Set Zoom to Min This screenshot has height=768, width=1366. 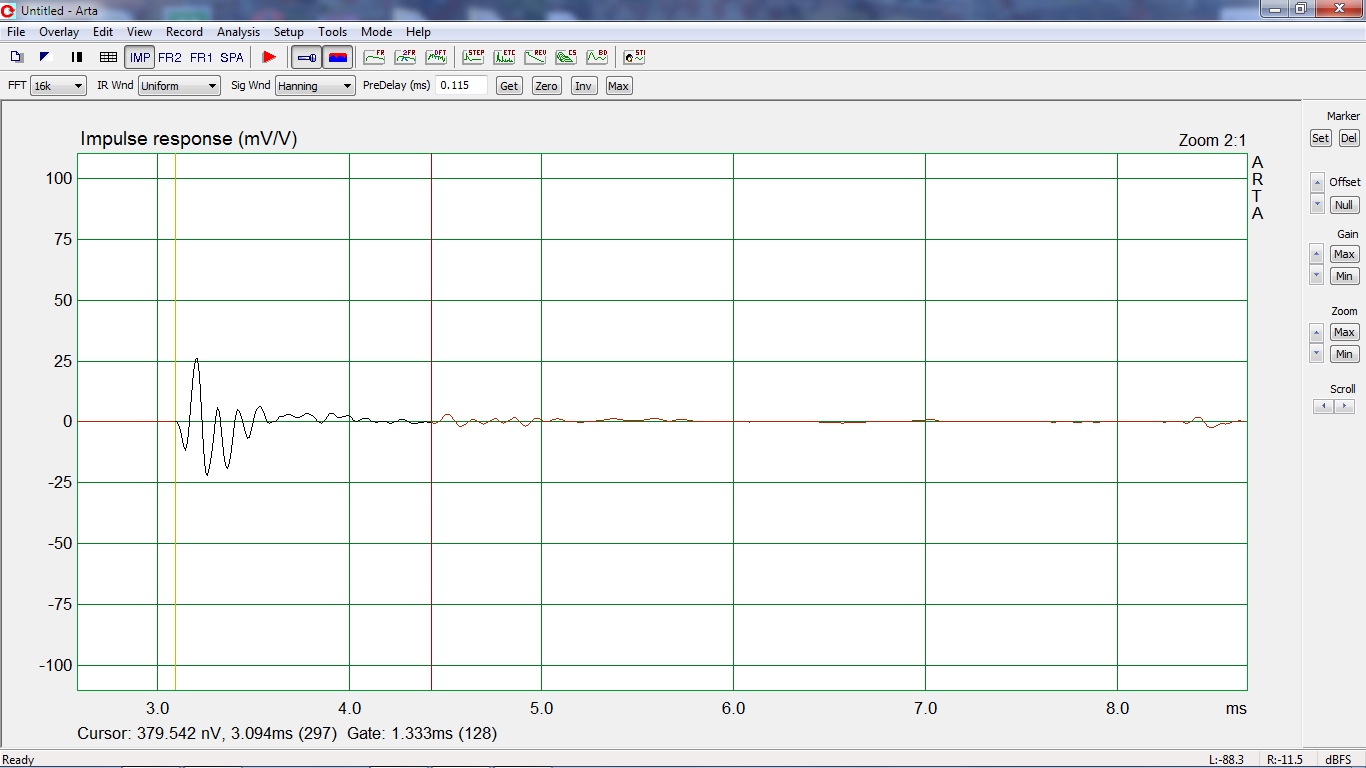pos(1344,354)
